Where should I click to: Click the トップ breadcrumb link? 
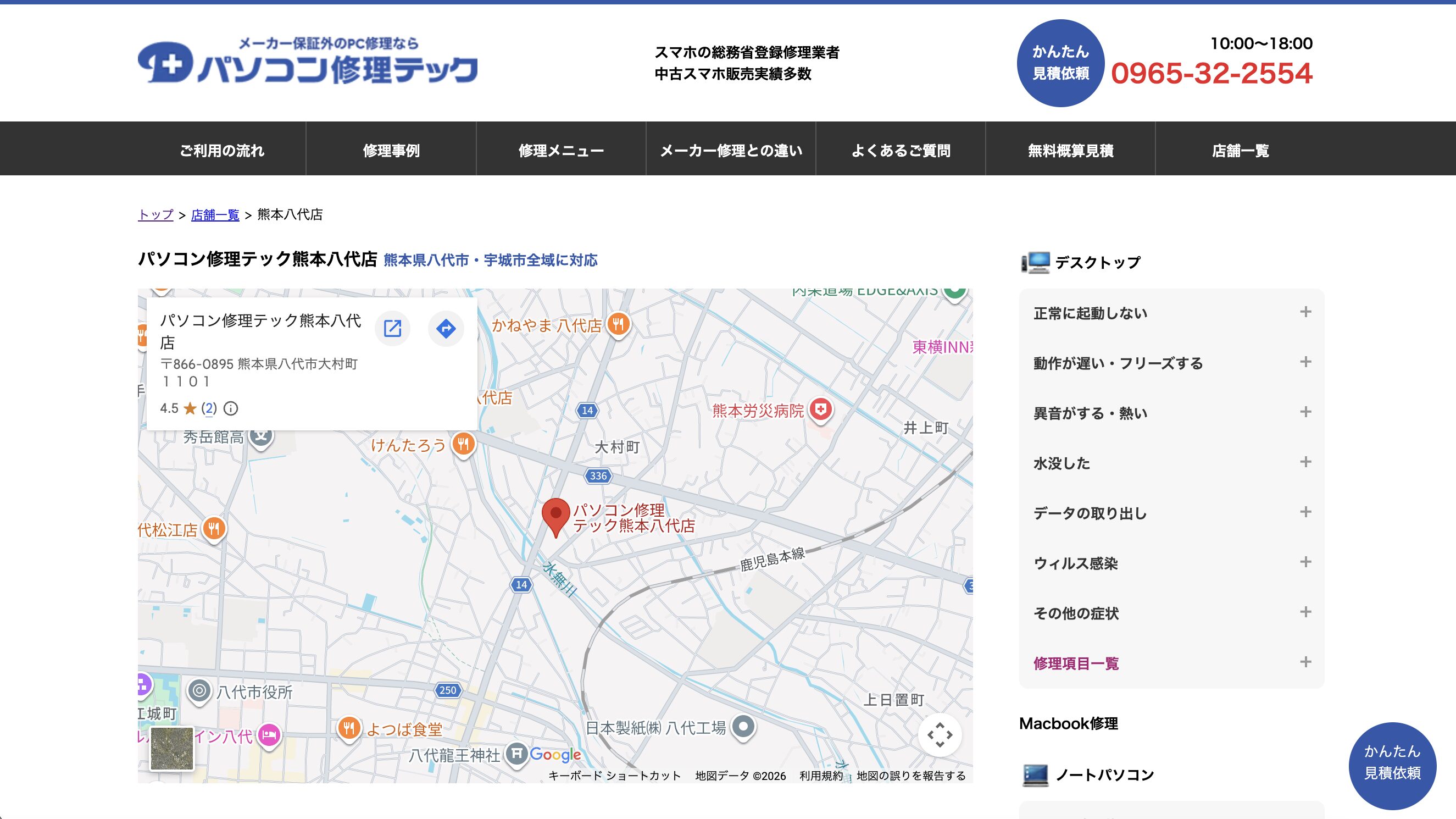coord(155,214)
